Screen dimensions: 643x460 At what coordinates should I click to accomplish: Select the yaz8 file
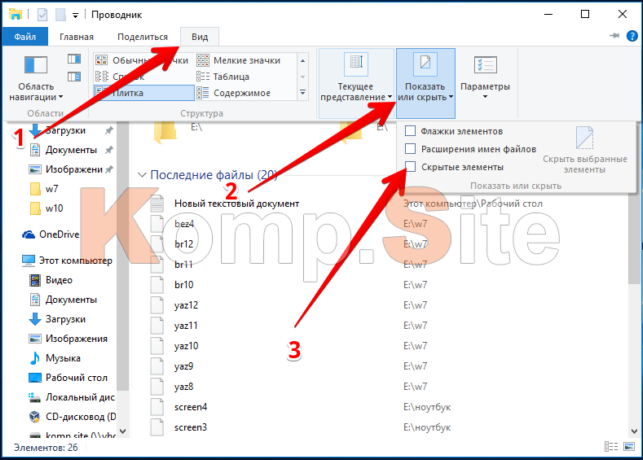pyautogui.click(x=183, y=387)
